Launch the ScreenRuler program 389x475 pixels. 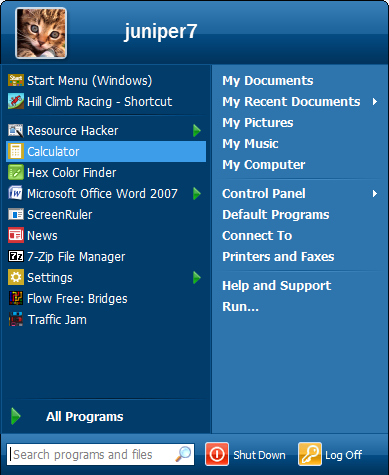click(x=106, y=214)
